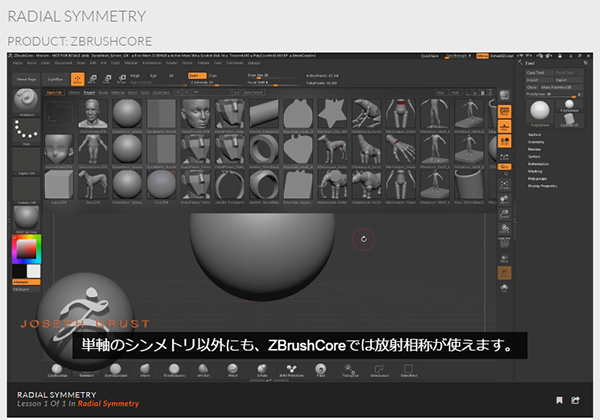Image resolution: width=600 pixels, height=420 pixels.
Task: Follow the Radial Symmetry lesson link
Action: pos(108,404)
